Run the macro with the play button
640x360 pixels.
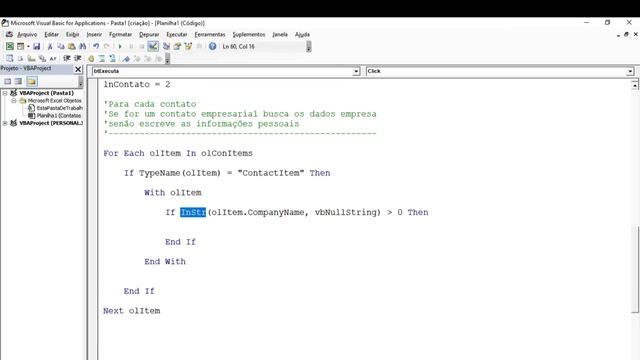120,47
